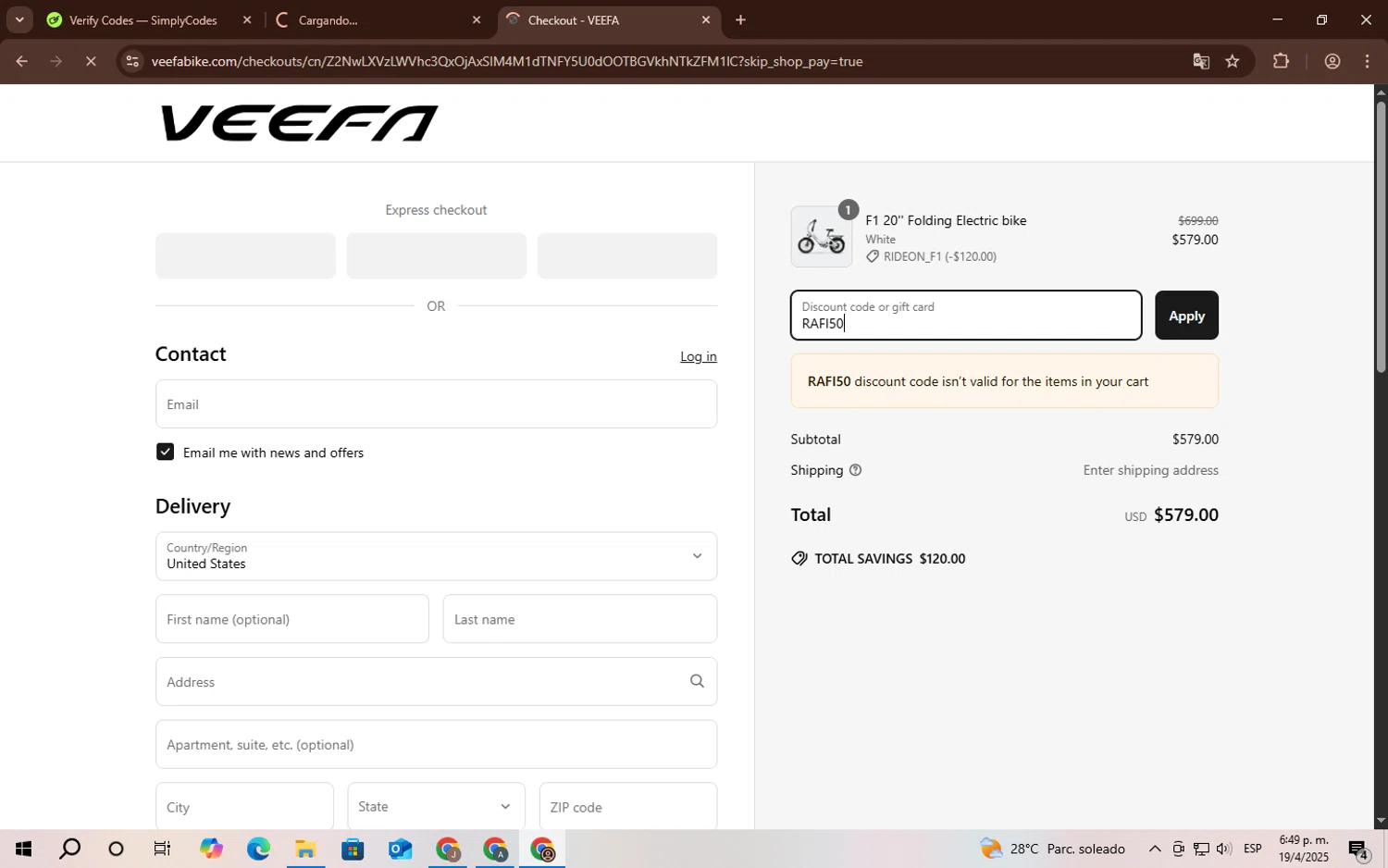Click the address search magnifier icon
1388x868 pixels.
point(697,682)
